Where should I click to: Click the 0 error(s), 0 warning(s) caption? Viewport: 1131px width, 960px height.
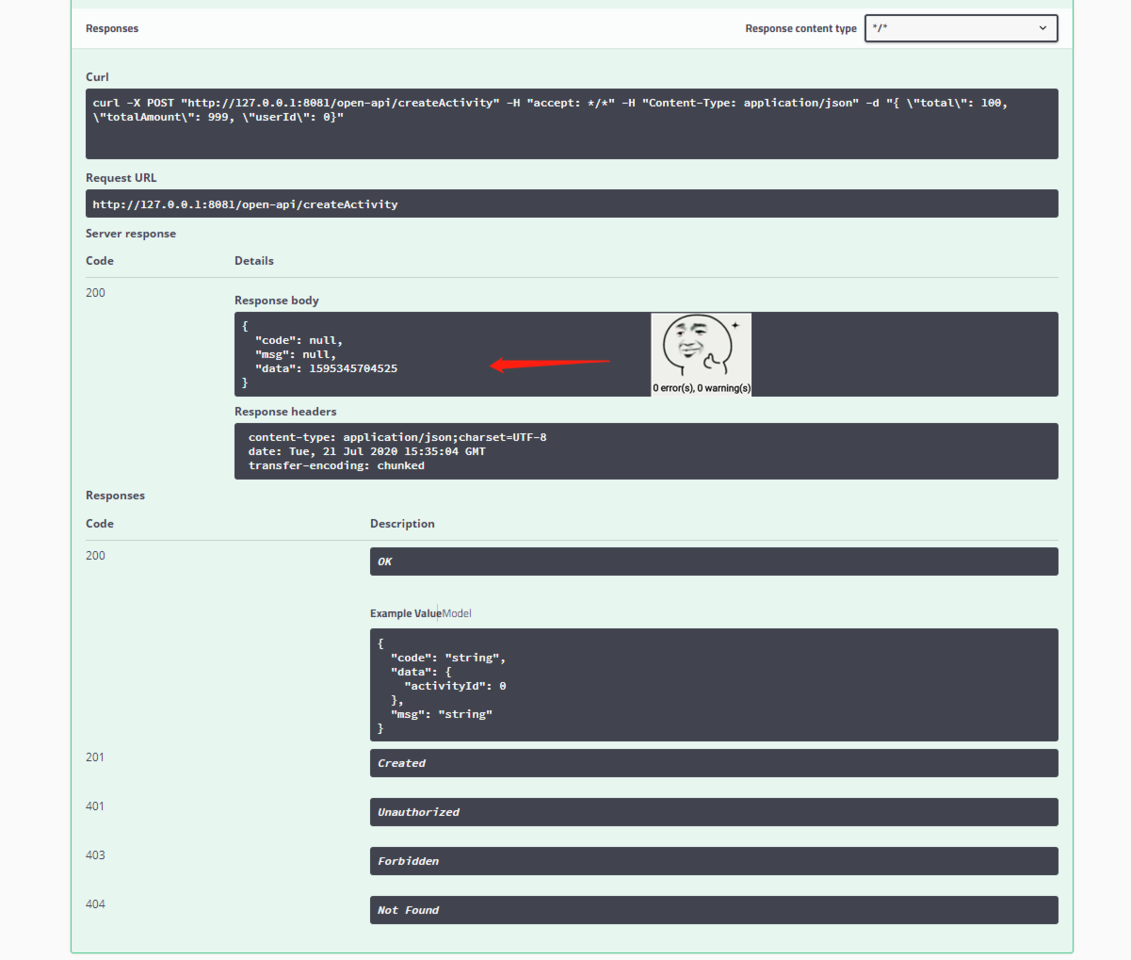click(x=701, y=388)
